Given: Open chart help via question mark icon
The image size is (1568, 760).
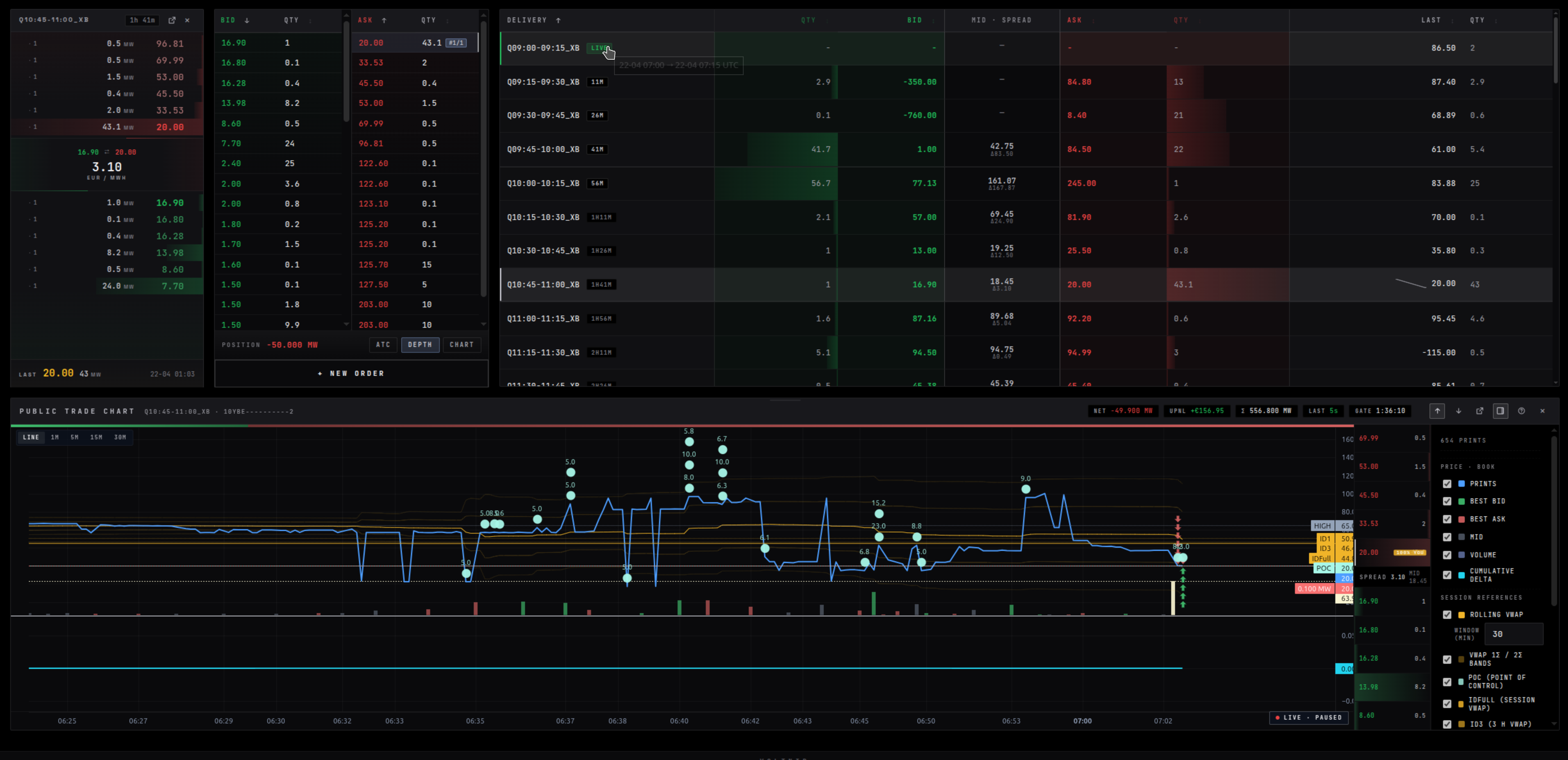Looking at the screenshot, I should click(1522, 411).
